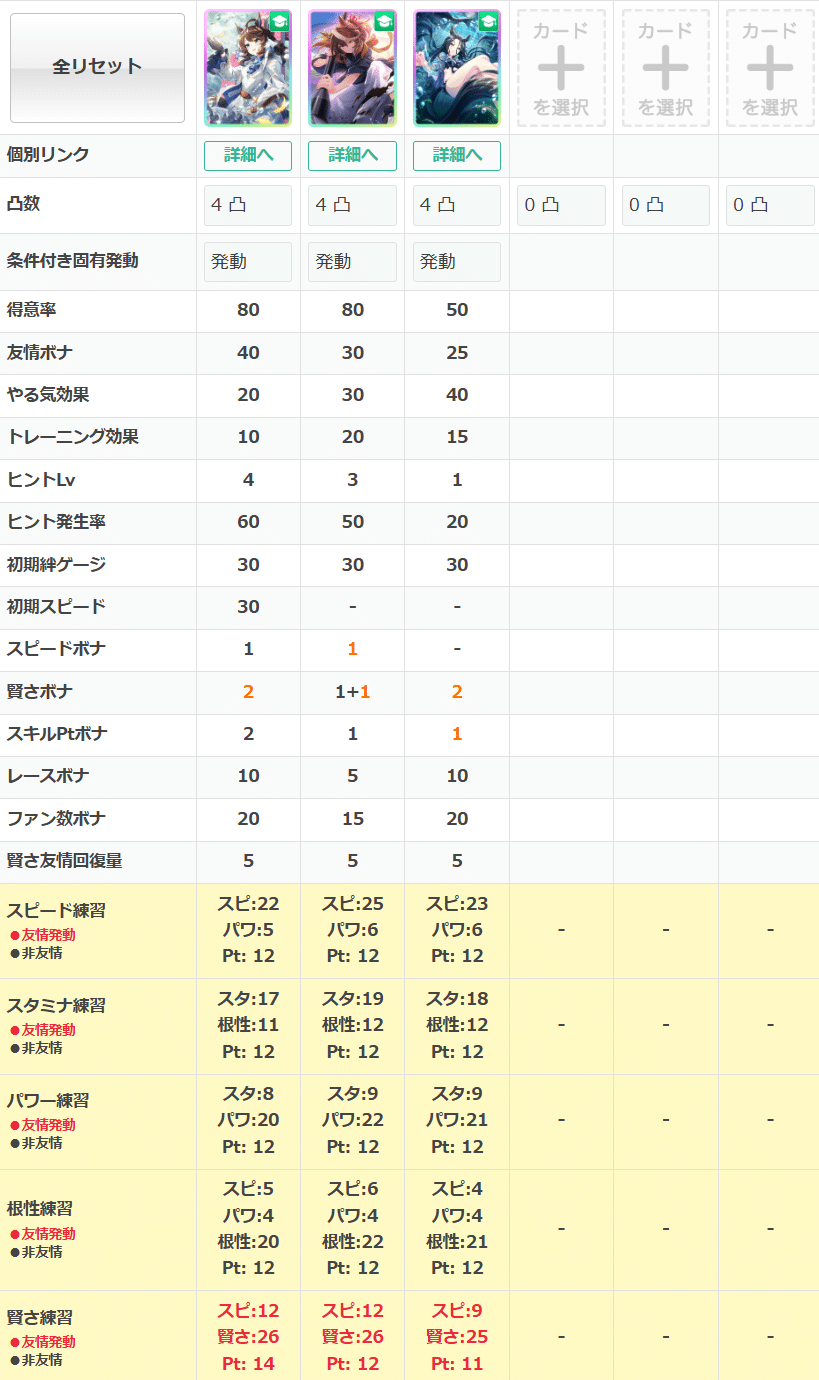Click first card's 友情ボナ value 40
819x1380 pixels.
(x=248, y=353)
